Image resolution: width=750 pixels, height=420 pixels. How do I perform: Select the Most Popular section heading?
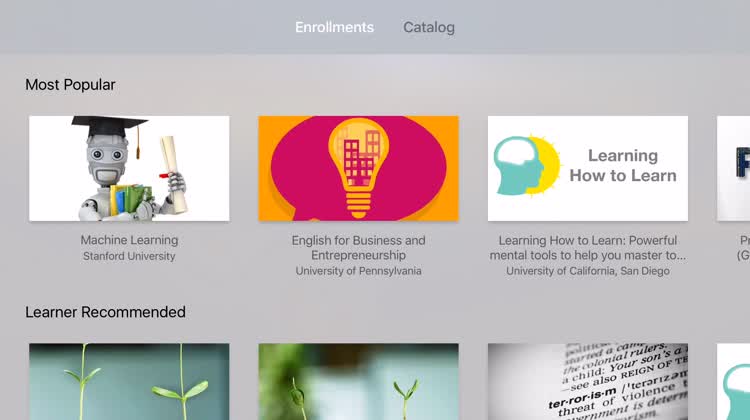[70, 85]
